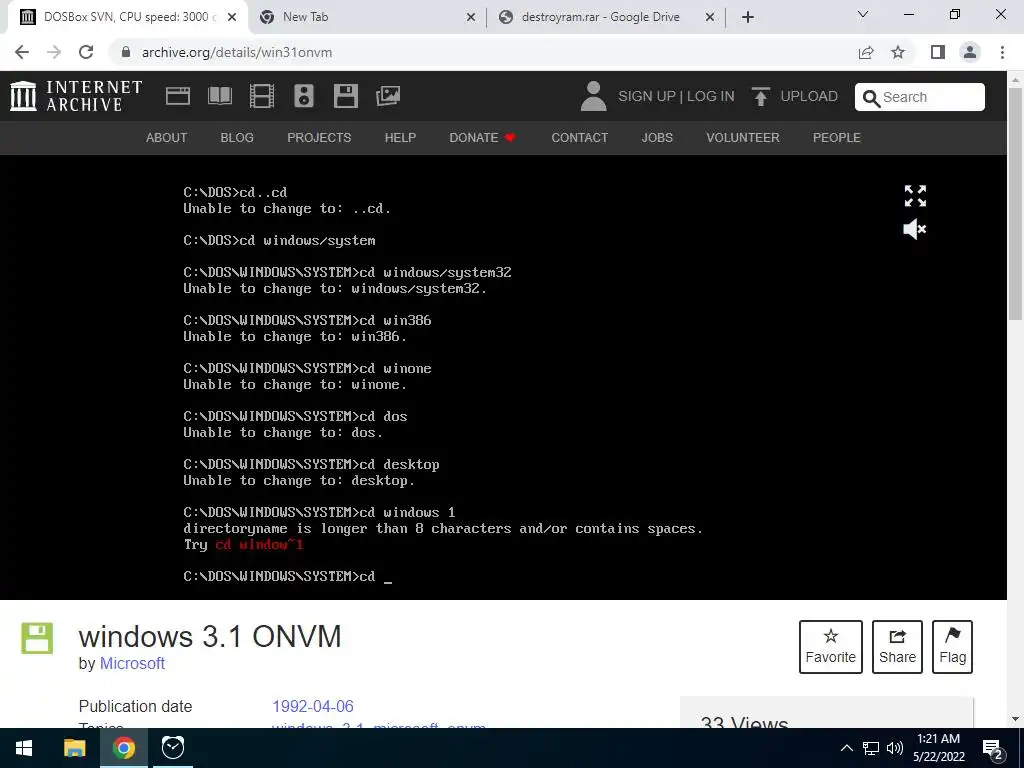
Task: Reload the archive.org page
Action: [86, 52]
